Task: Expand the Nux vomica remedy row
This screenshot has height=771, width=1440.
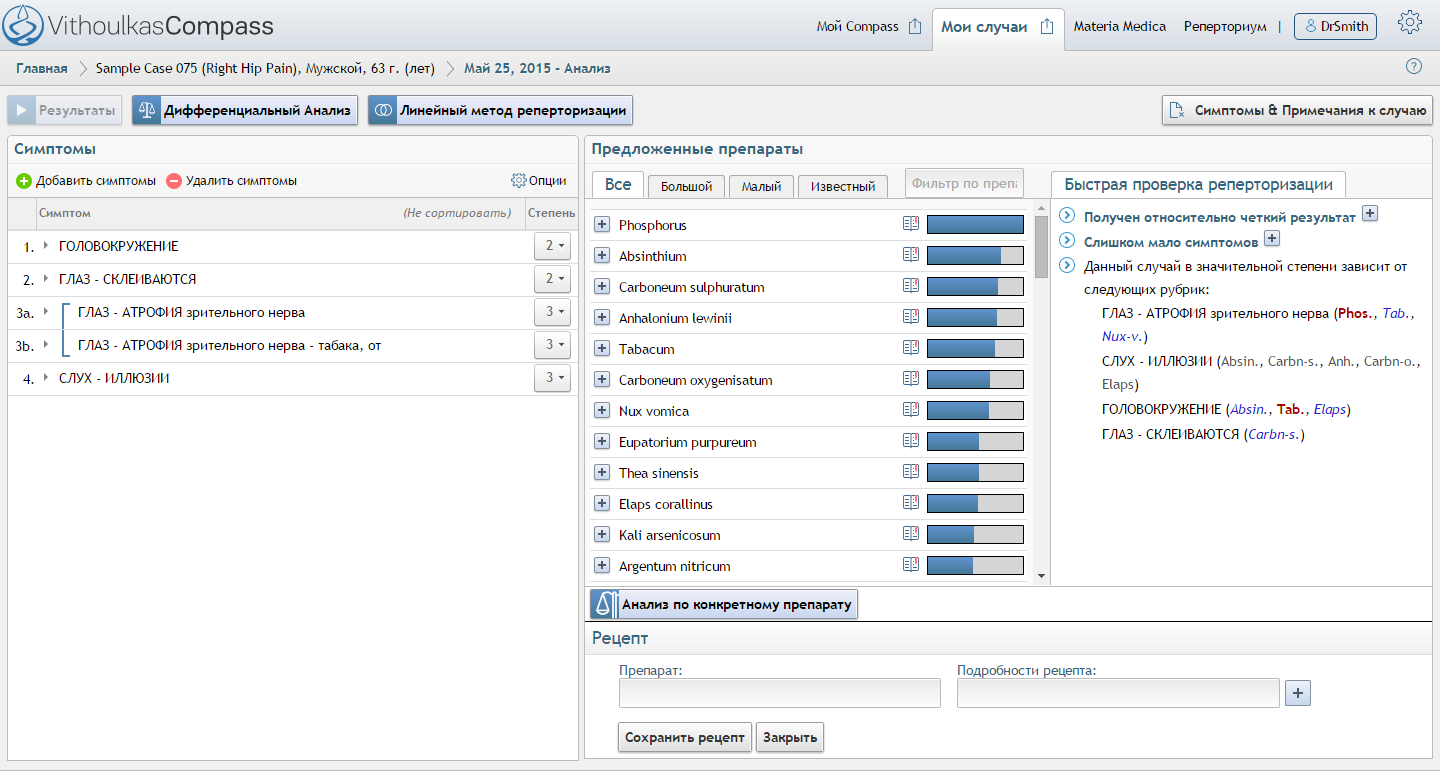Action: click(602, 411)
